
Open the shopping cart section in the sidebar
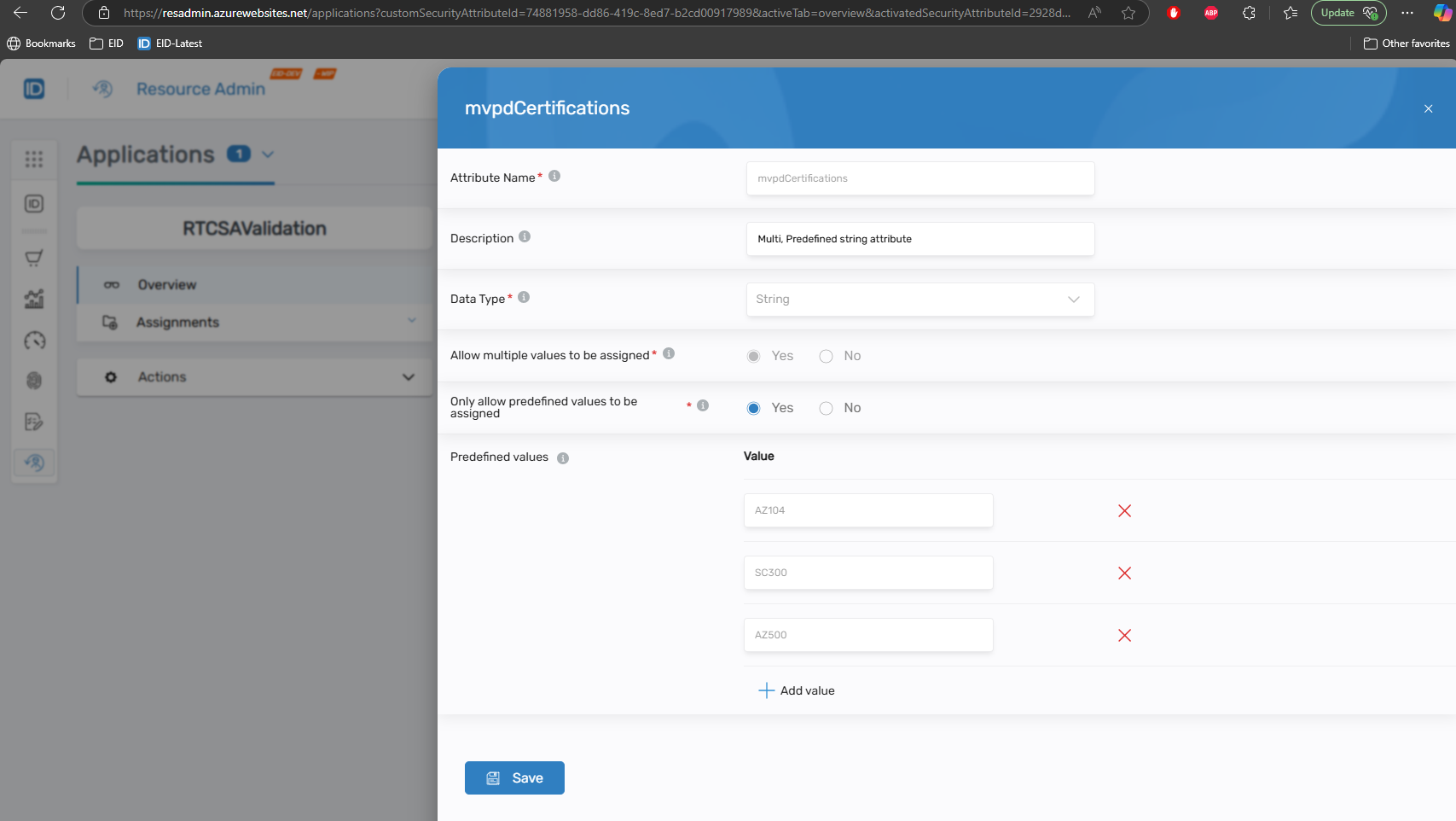[x=34, y=257]
